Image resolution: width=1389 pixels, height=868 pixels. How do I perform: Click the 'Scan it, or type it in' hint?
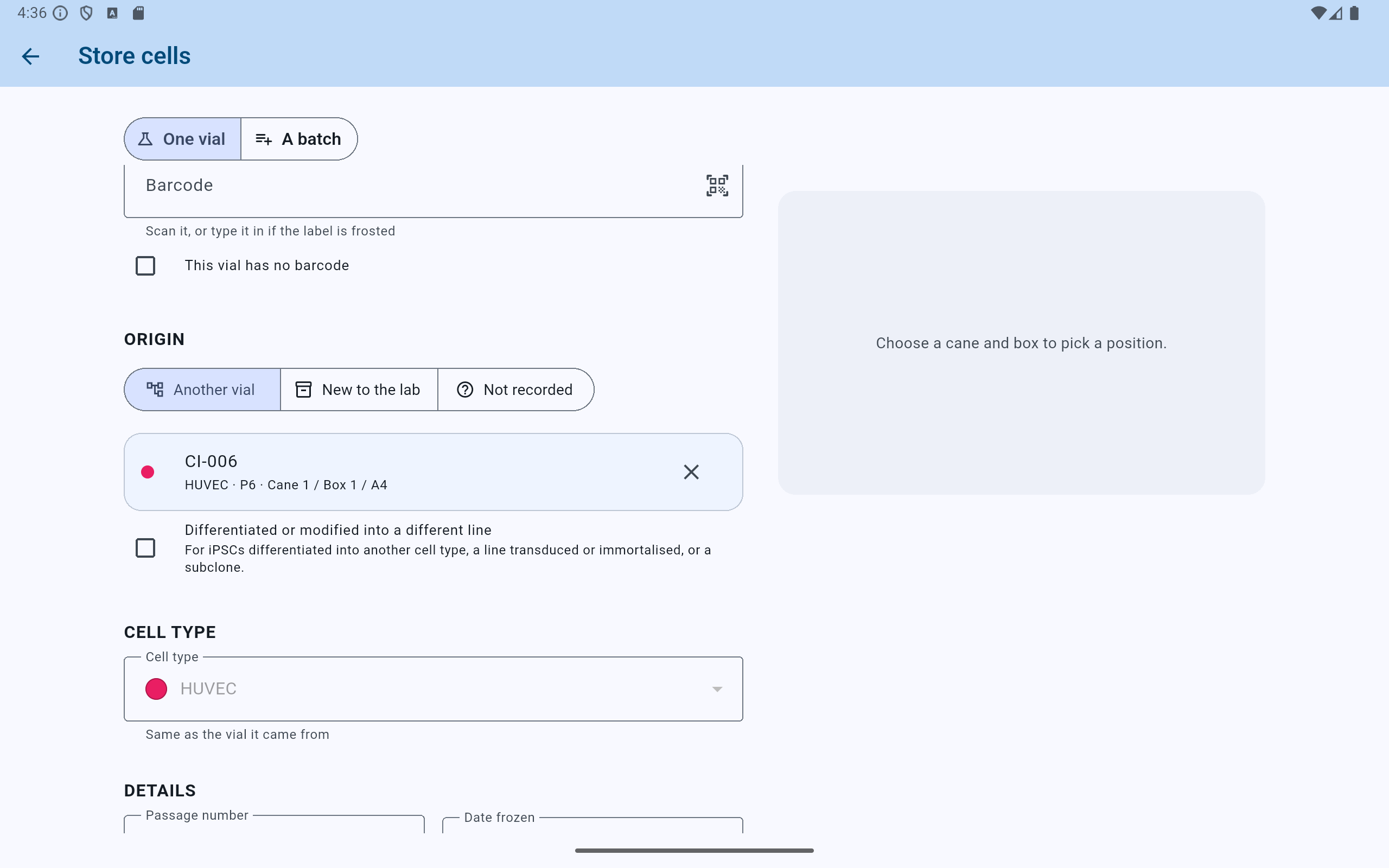pos(270,231)
